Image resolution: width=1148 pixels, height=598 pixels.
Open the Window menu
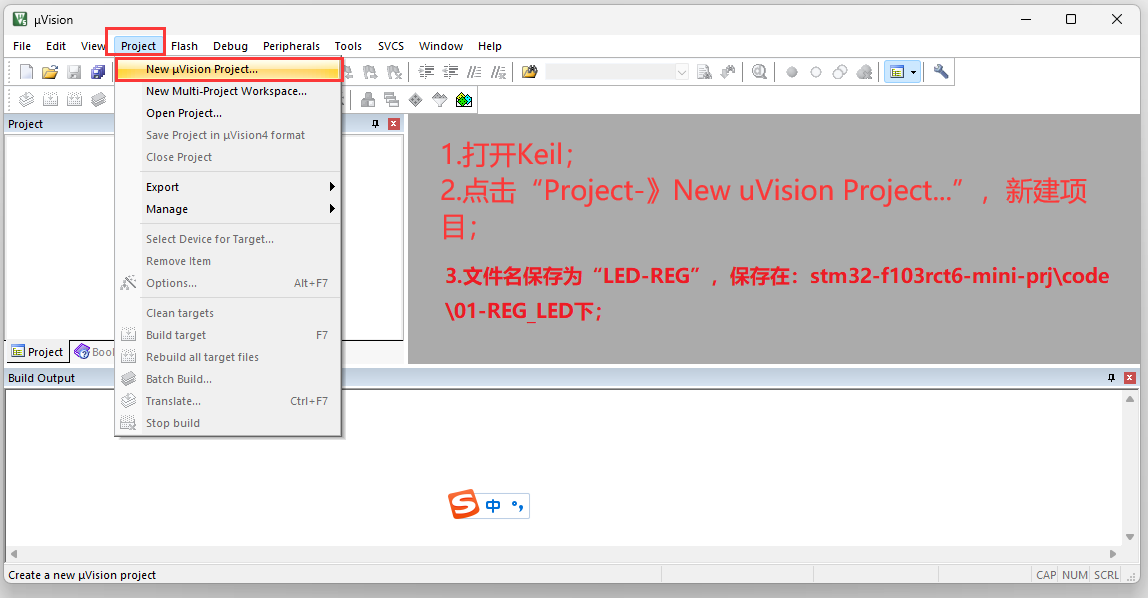[x=441, y=46]
